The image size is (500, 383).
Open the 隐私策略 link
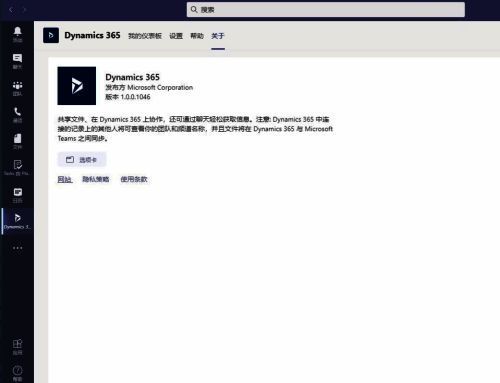click(96, 179)
